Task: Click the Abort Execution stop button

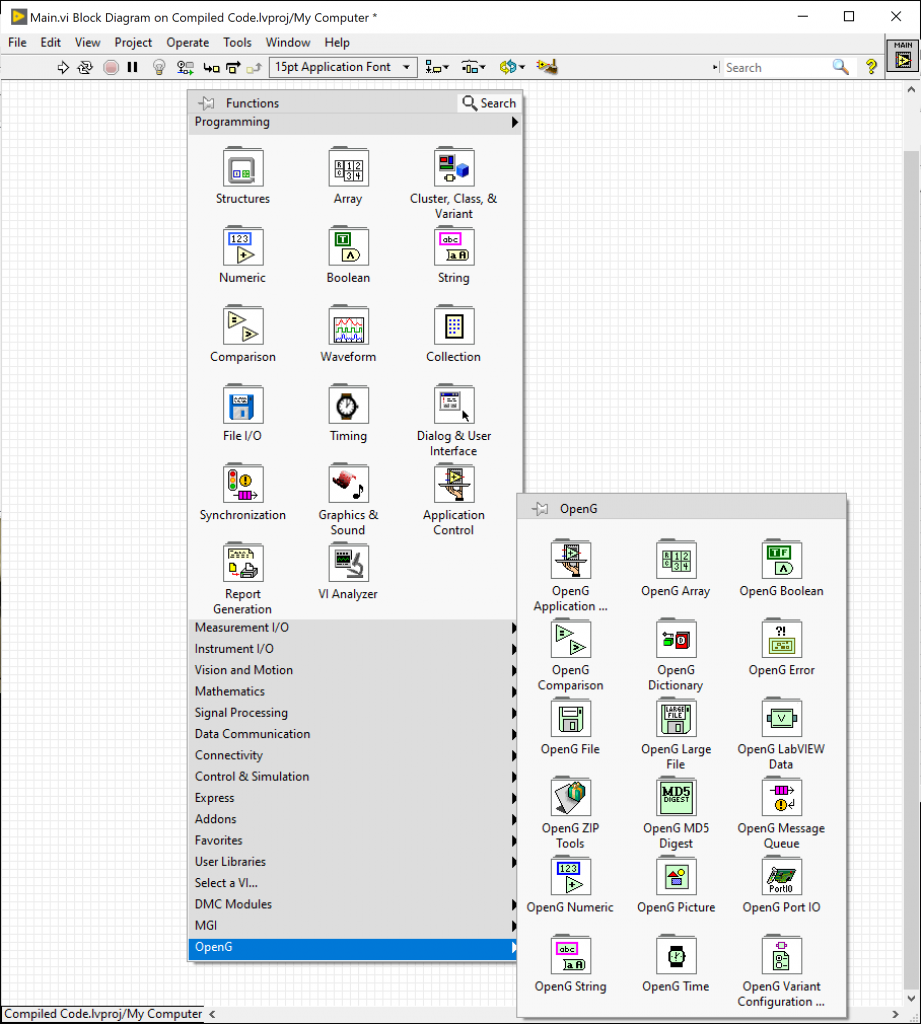Action: pyautogui.click(x=111, y=67)
